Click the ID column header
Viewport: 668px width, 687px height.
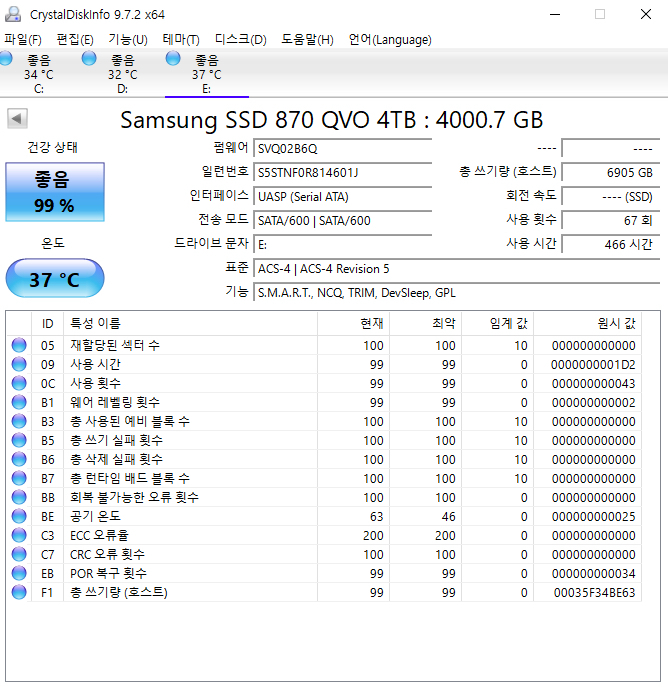[47, 323]
